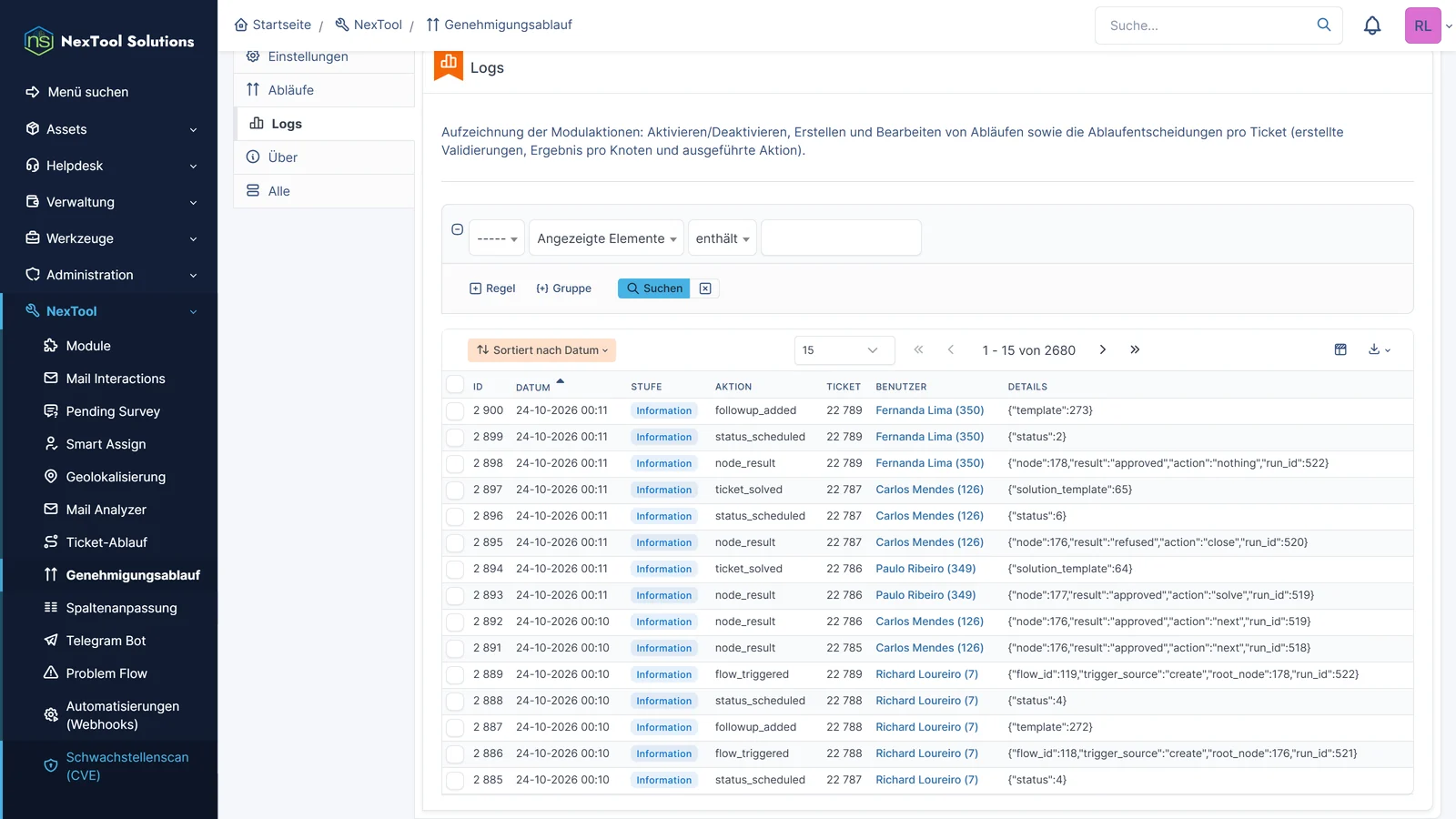This screenshot has width=1456, height=819.
Task: Switch to the Alle tab
Action: [324, 191]
